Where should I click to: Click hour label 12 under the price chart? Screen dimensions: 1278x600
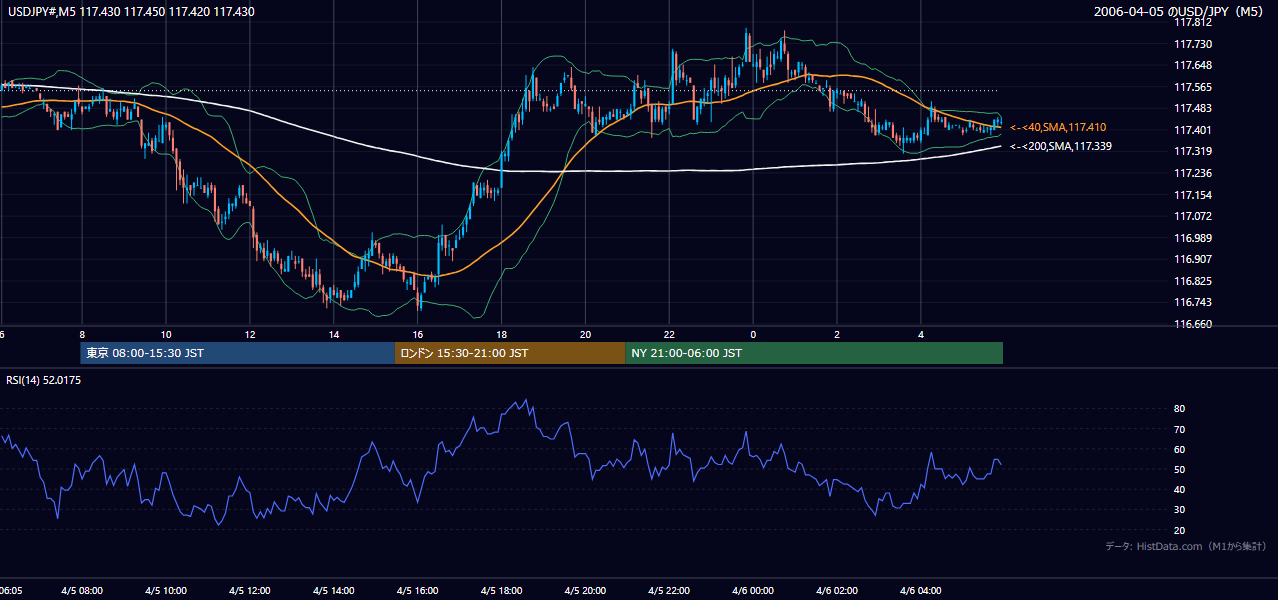click(x=250, y=334)
